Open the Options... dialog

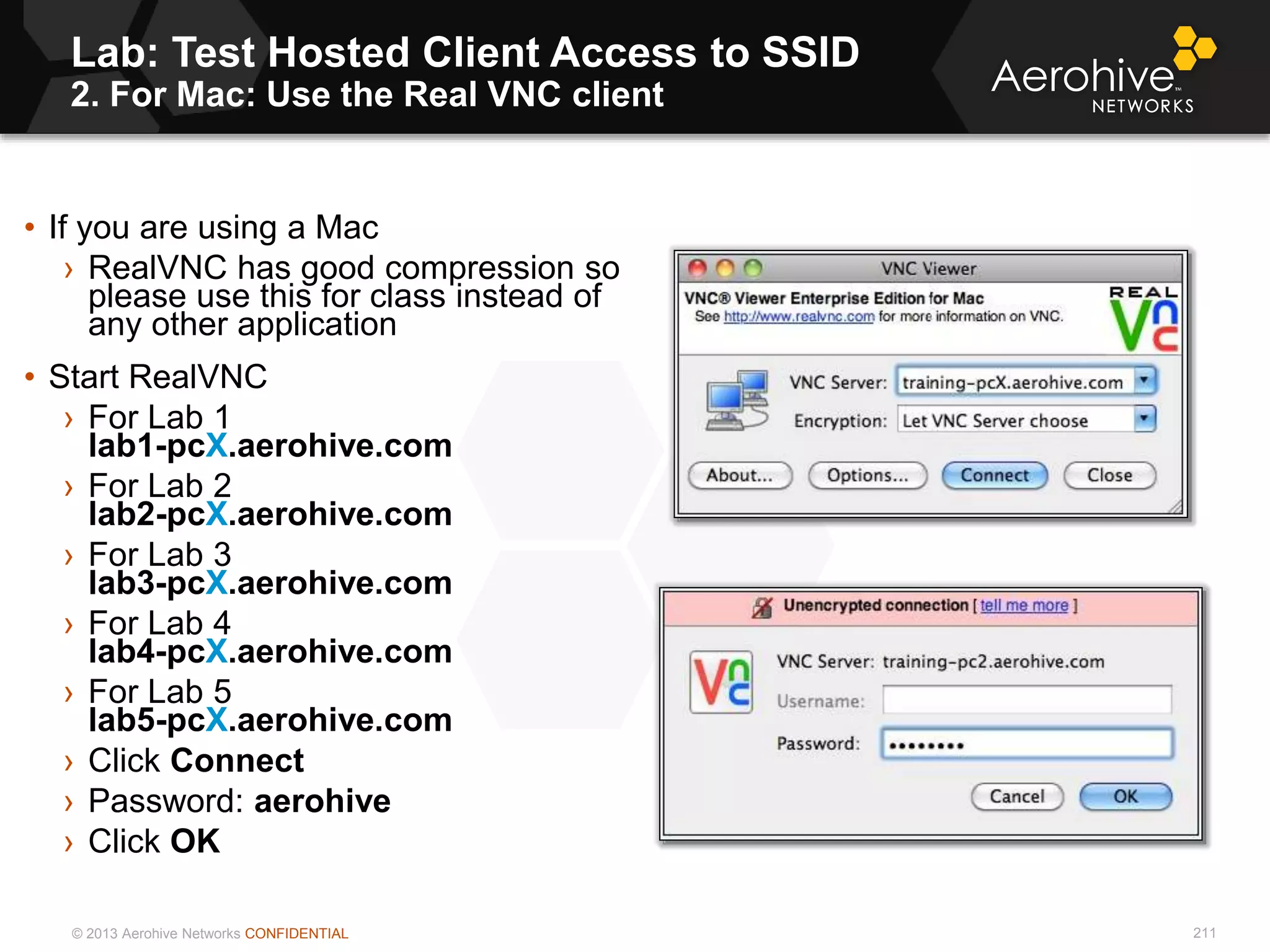(x=868, y=475)
